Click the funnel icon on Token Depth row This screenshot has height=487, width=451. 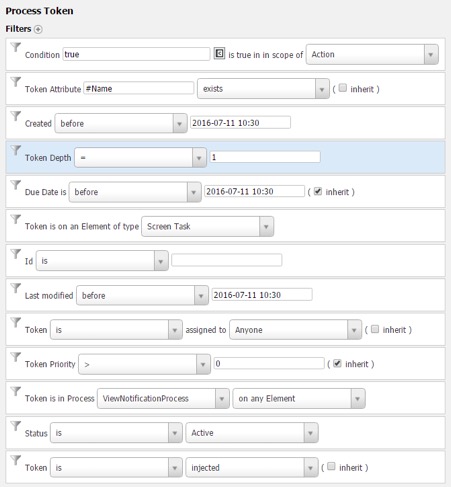[15, 150]
